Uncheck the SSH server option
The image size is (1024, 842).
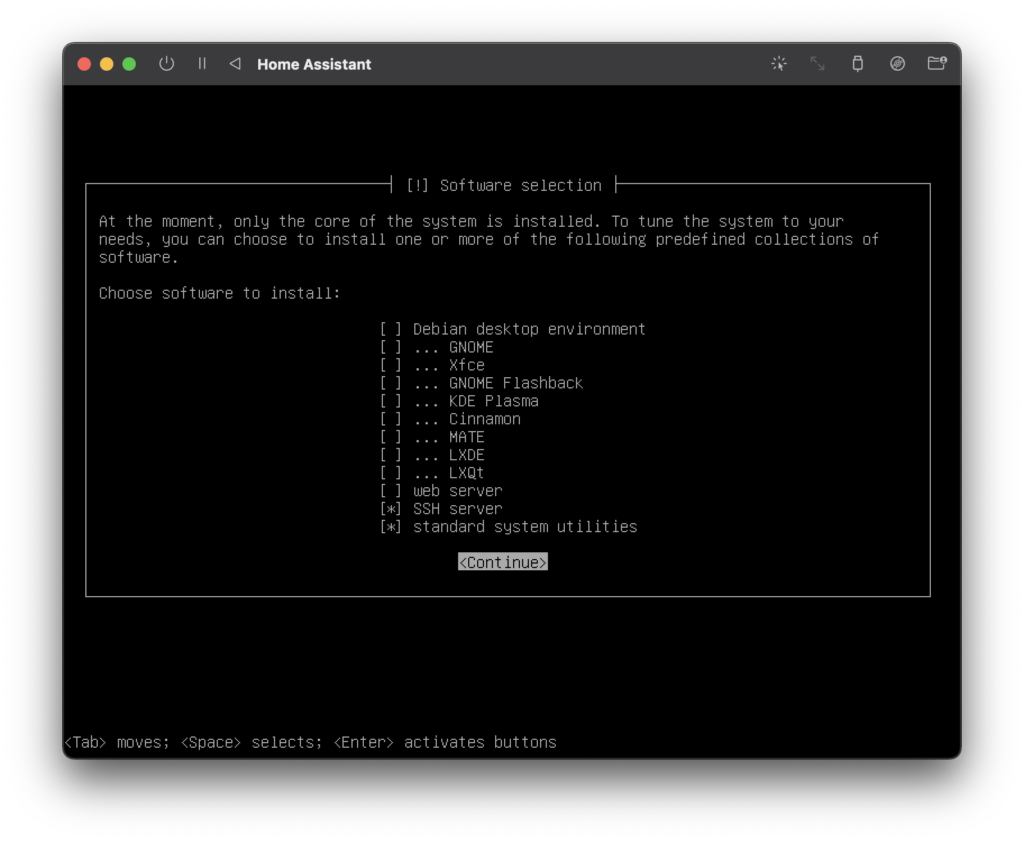(391, 509)
